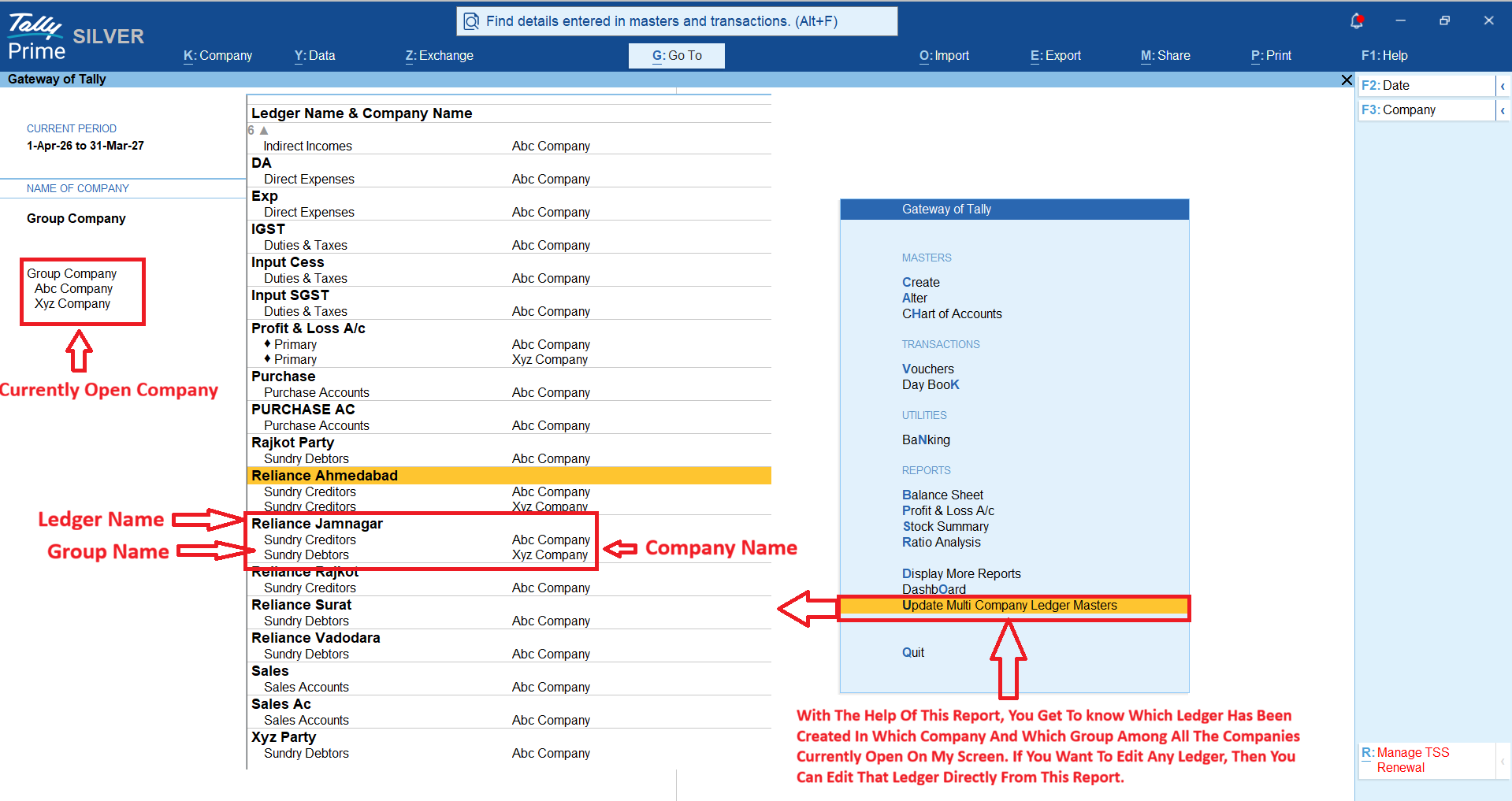Select the Xyz Party ledger
Screen dimensions: 1512x801
(283, 737)
